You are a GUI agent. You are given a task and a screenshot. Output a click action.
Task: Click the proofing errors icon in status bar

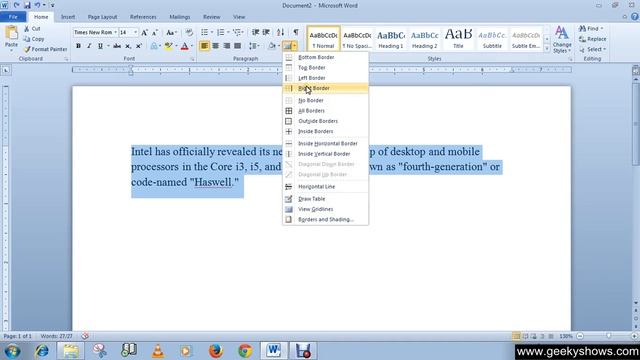85,336
